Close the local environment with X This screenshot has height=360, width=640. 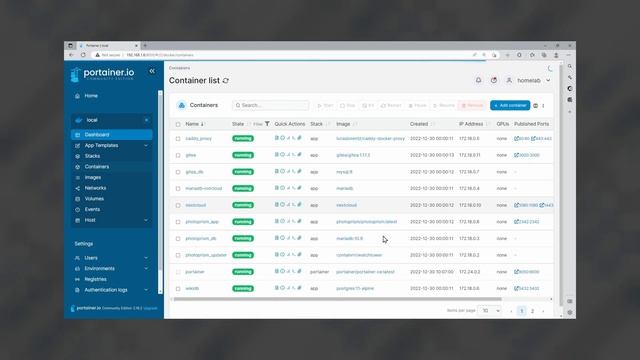(x=146, y=120)
